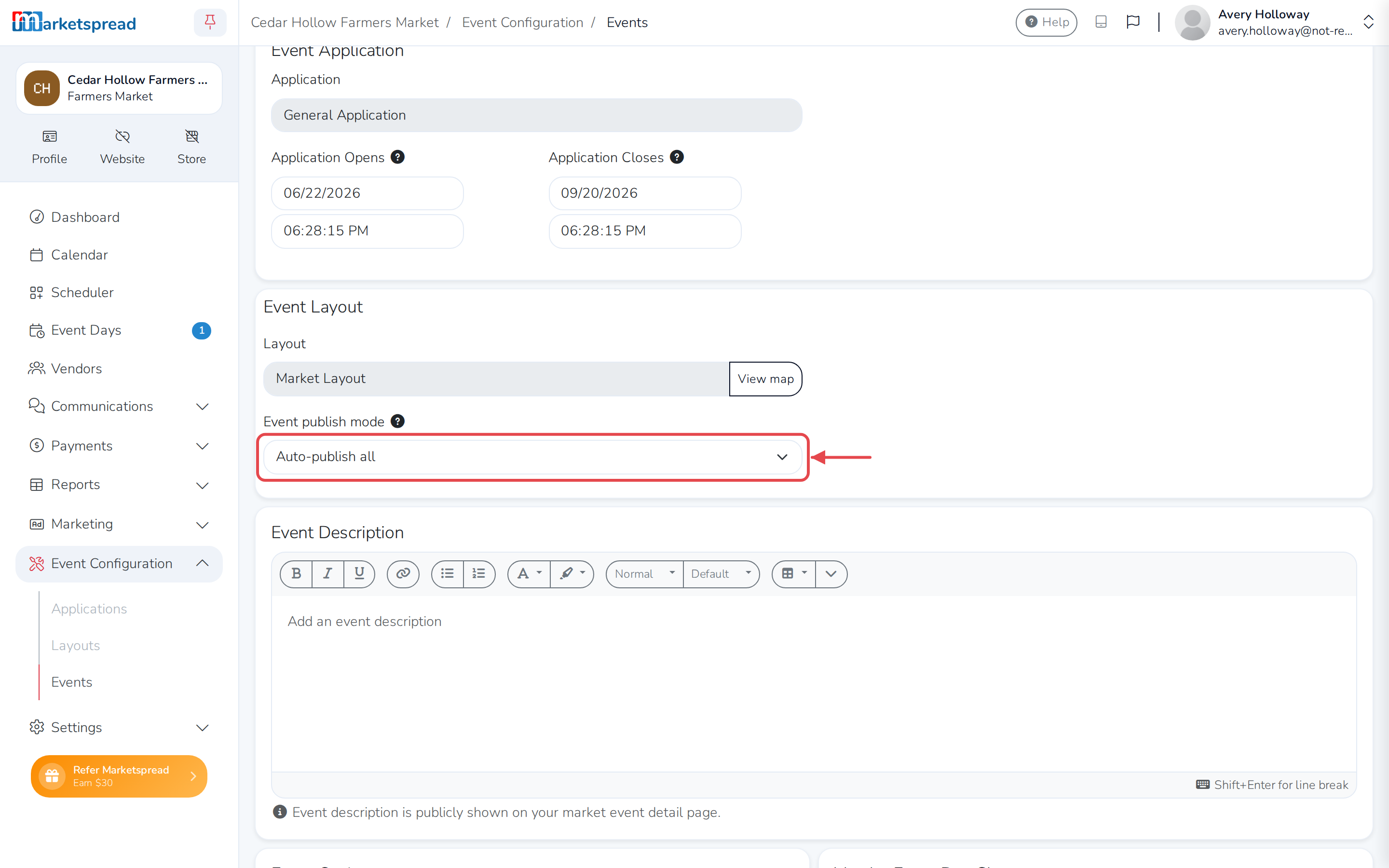This screenshot has height=868, width=1389.
Task: Click the flag icon in header
Action: pos(1132,22)
